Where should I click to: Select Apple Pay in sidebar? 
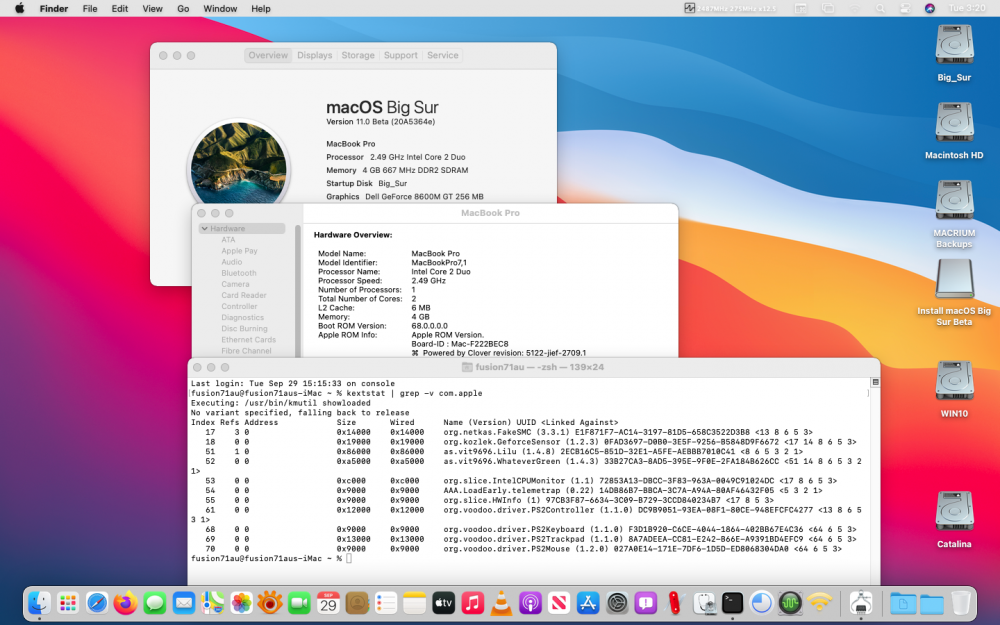pyautogui.click(x=239, y=251)
